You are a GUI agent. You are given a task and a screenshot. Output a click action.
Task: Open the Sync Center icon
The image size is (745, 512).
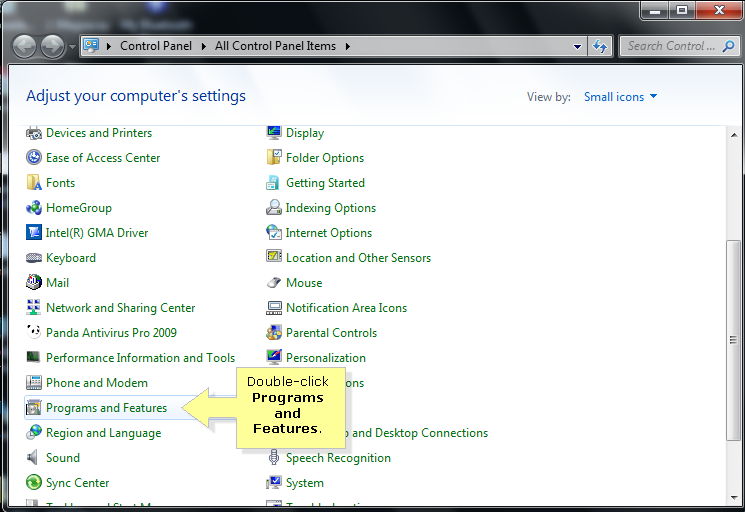coord(34,483)
